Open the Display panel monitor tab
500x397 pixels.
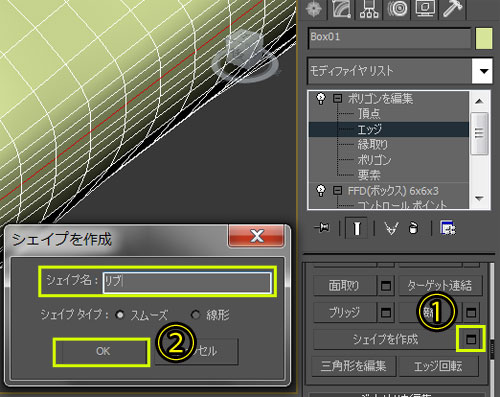[424, 8]
